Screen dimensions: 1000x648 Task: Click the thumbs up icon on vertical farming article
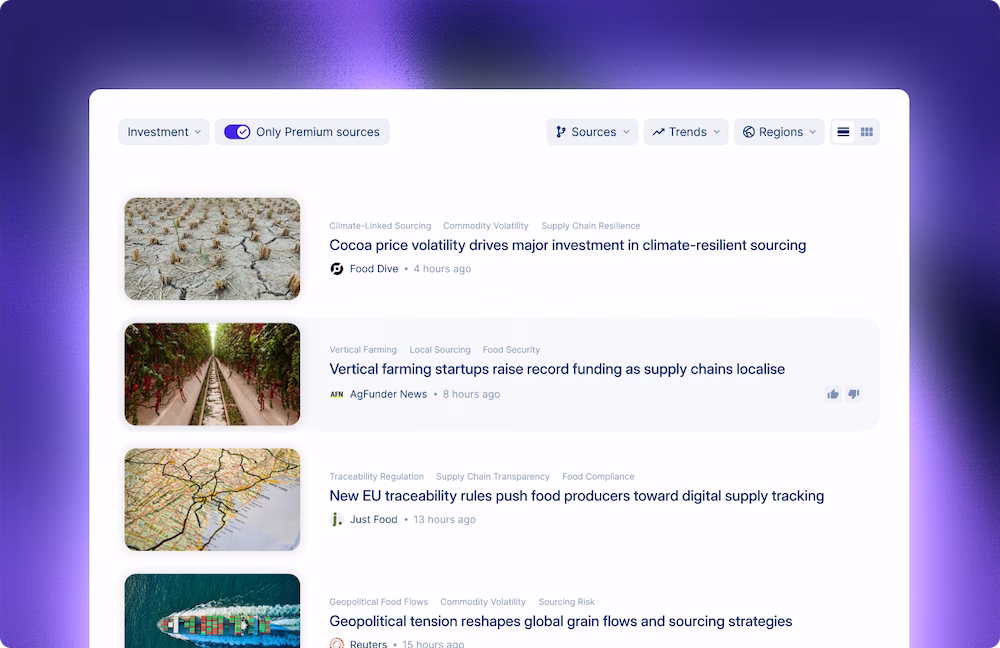pyautogui.click(x=833, y=394)
